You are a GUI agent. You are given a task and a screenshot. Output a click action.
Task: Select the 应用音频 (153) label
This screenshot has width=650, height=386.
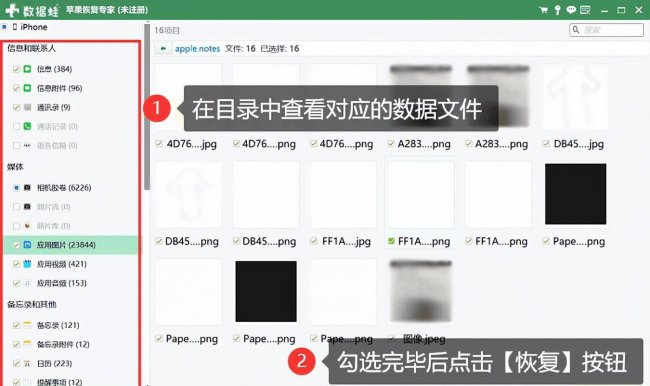[x=61, y=283]
